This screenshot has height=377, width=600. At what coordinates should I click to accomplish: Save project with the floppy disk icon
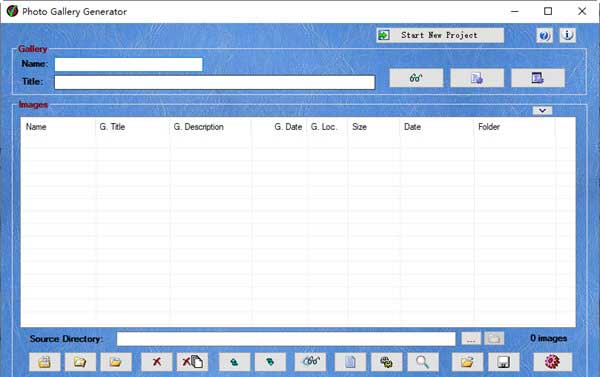tap(504, 362)
